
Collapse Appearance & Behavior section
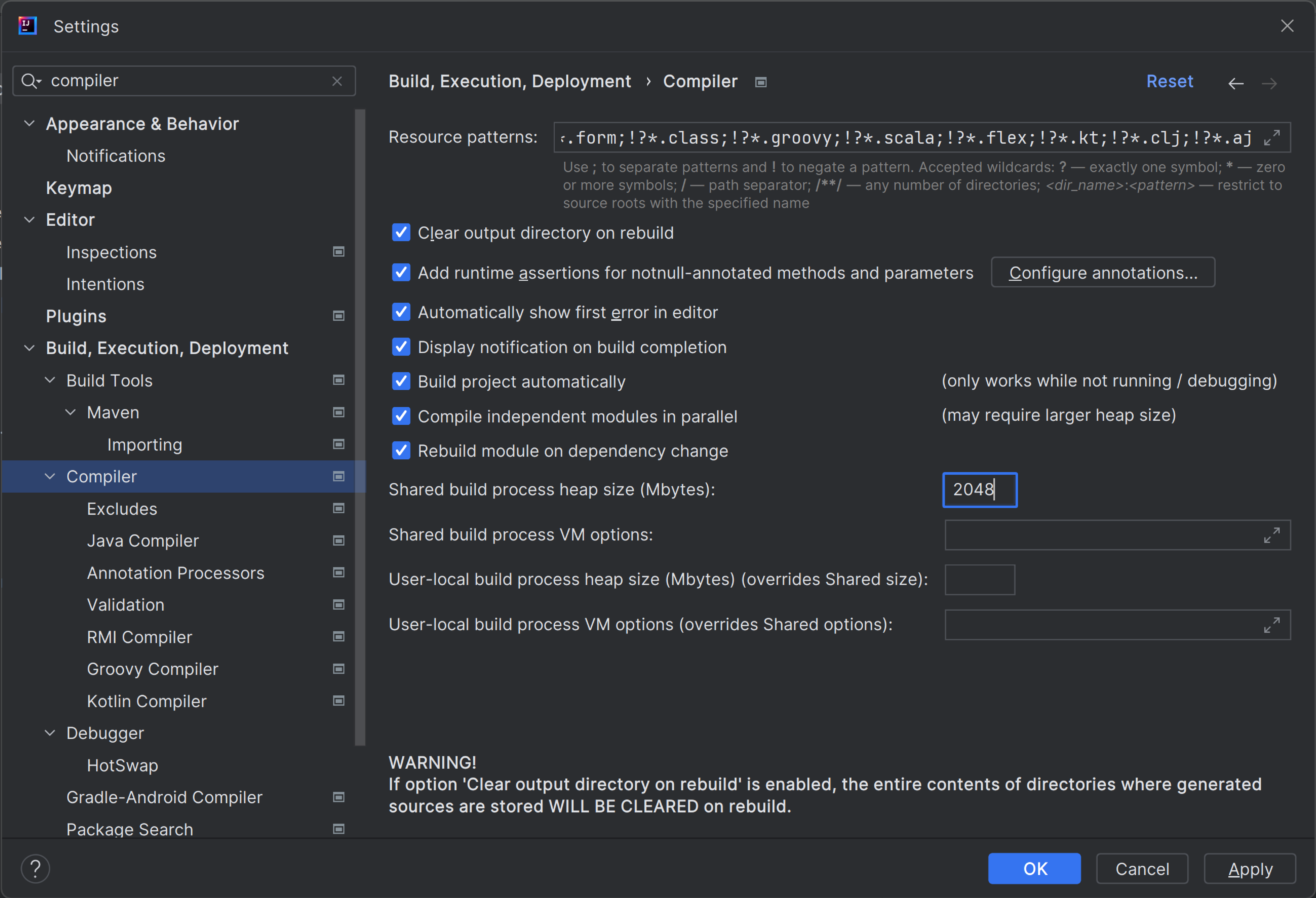tap(29, 123)
